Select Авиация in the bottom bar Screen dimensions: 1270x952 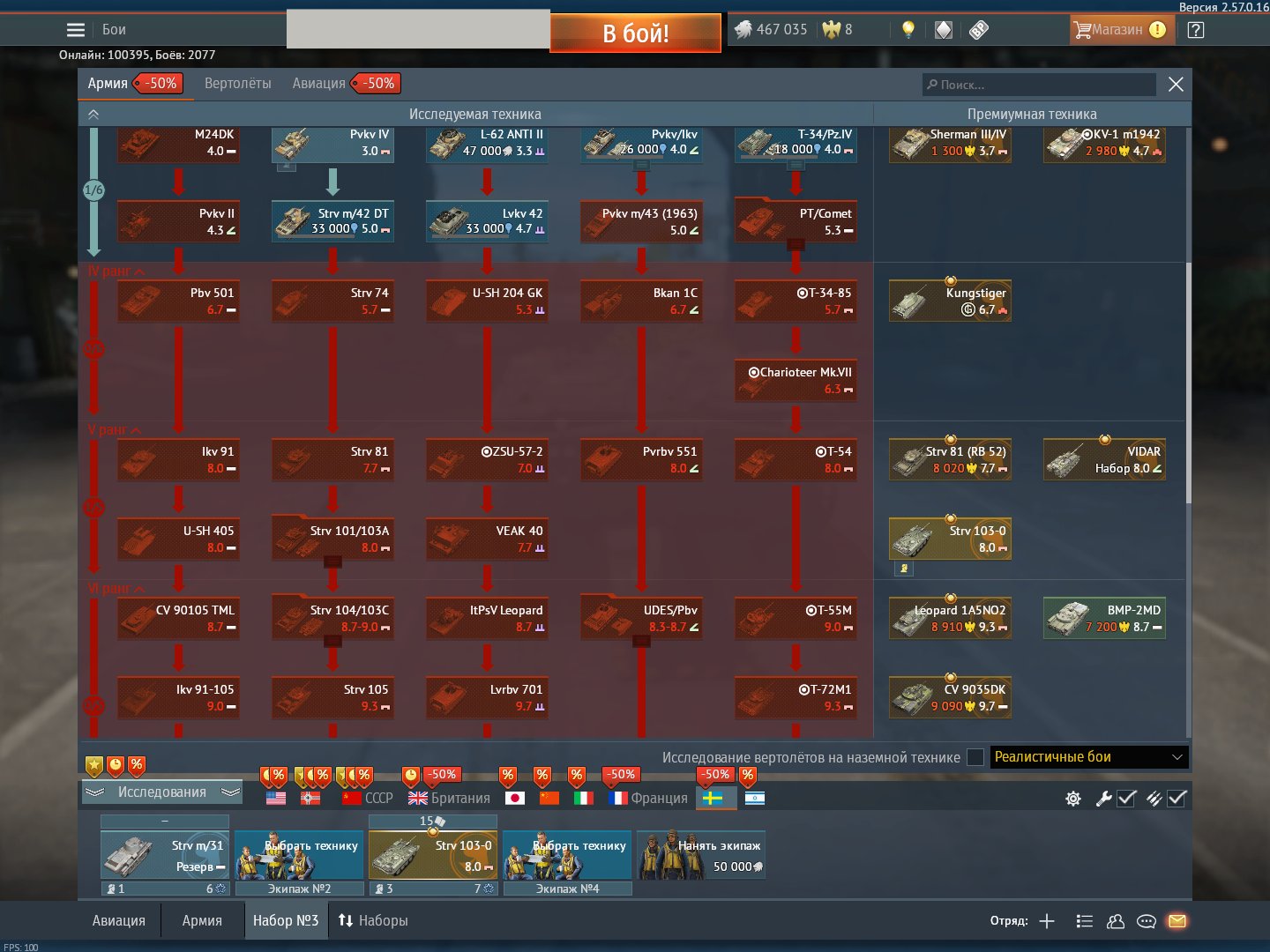coord(119,921)
